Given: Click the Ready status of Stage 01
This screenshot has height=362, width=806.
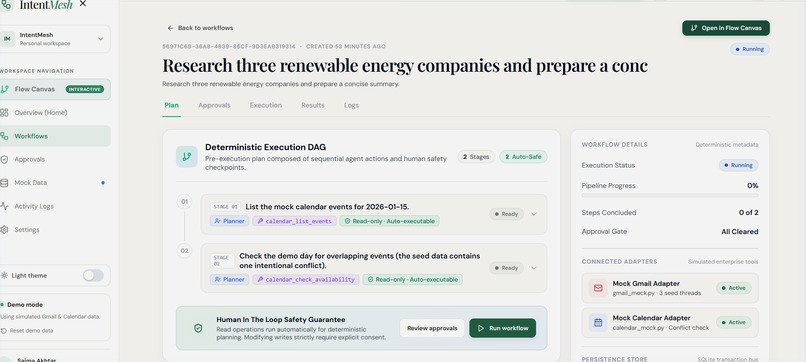Looking at the screenshot, I should (x=506, y=214).
